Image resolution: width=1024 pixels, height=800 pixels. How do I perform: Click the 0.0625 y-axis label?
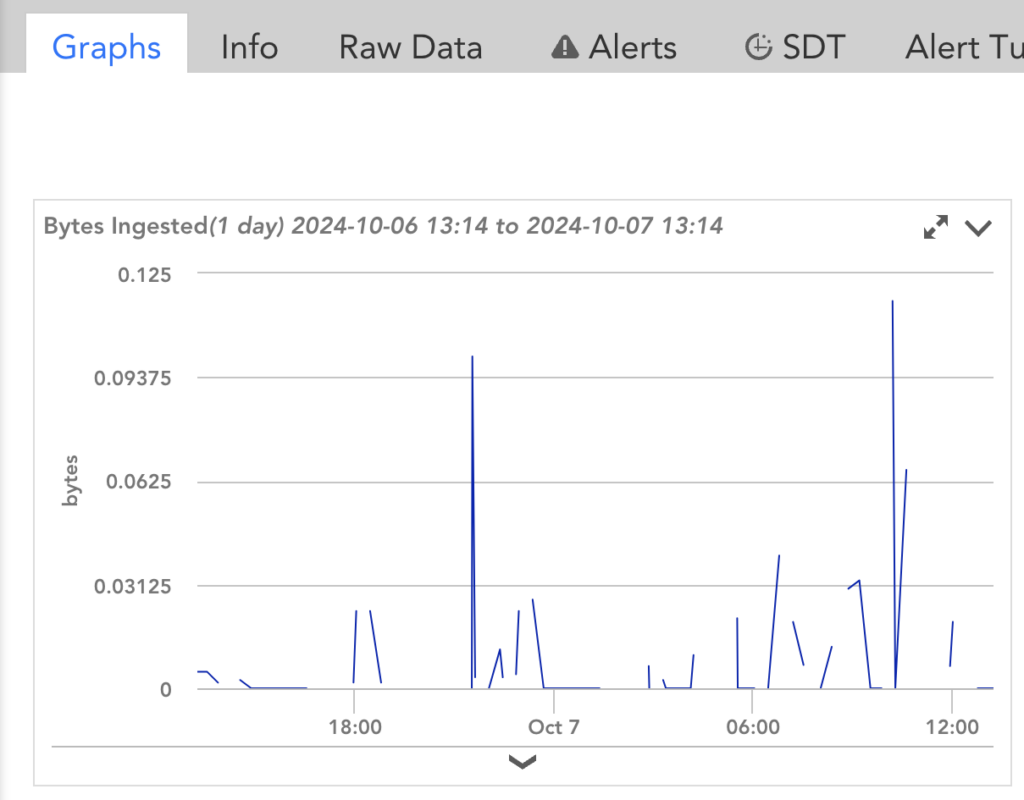pos(138,482)
